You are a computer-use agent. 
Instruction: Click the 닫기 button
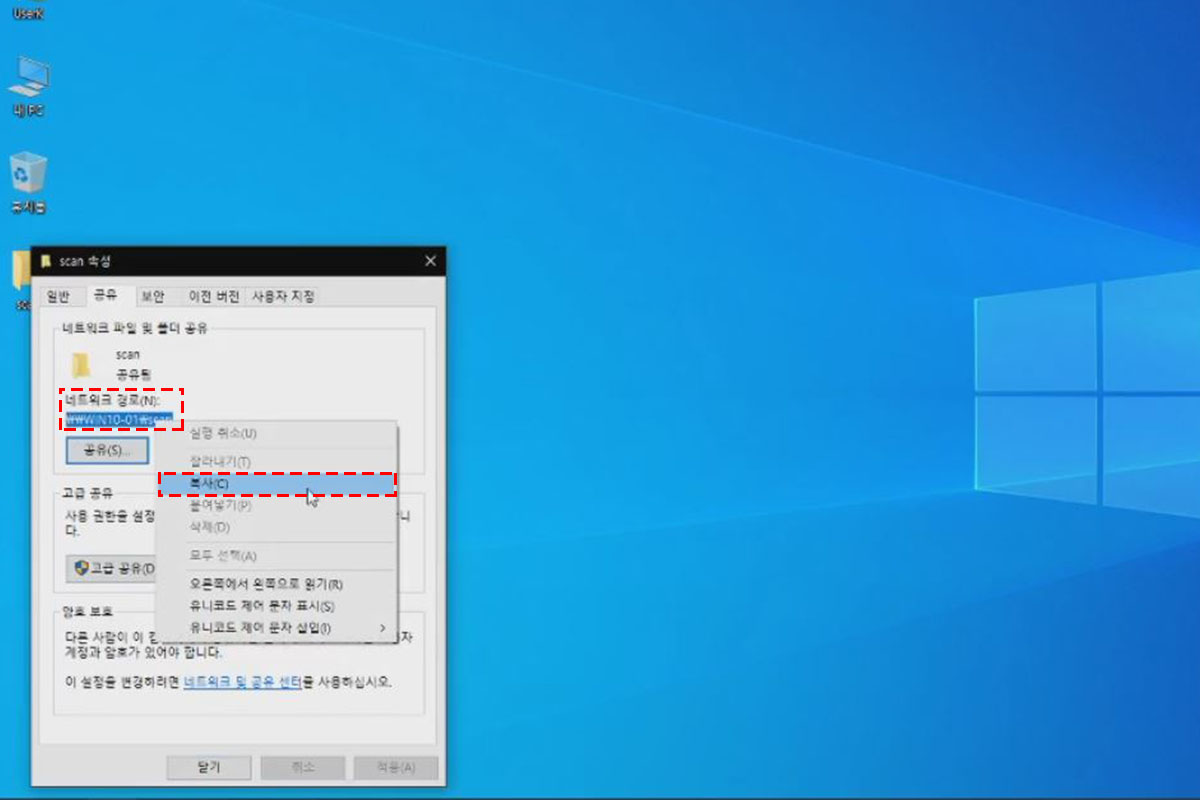tap(208, 767)
